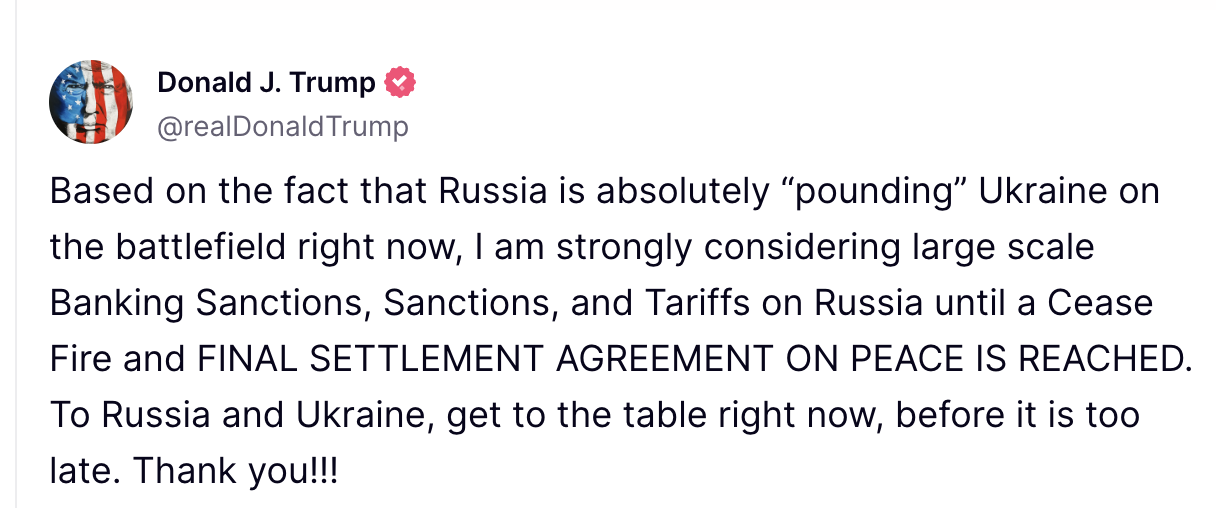Click "Thank you!!!" at the post end
The width and height of the screenshot is (1216, 508).
pos(237,470)
